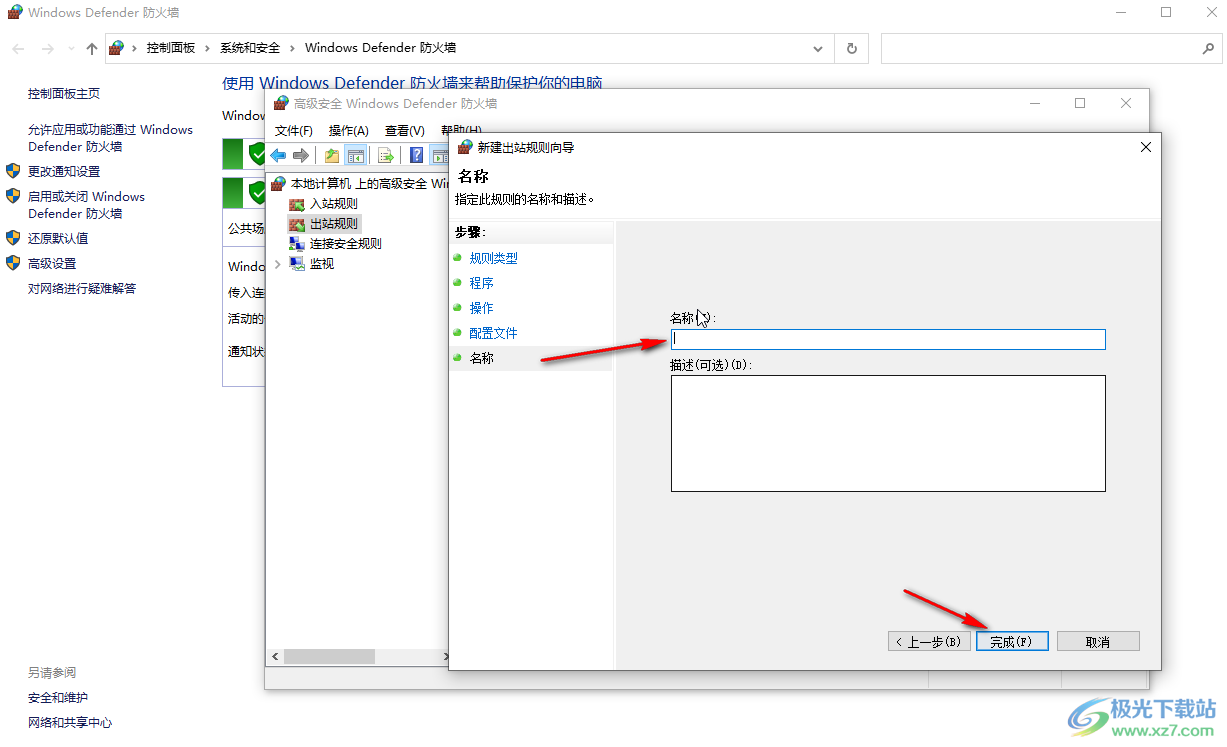
Task: Click into the 名称 text field
Action: [888, 339]
